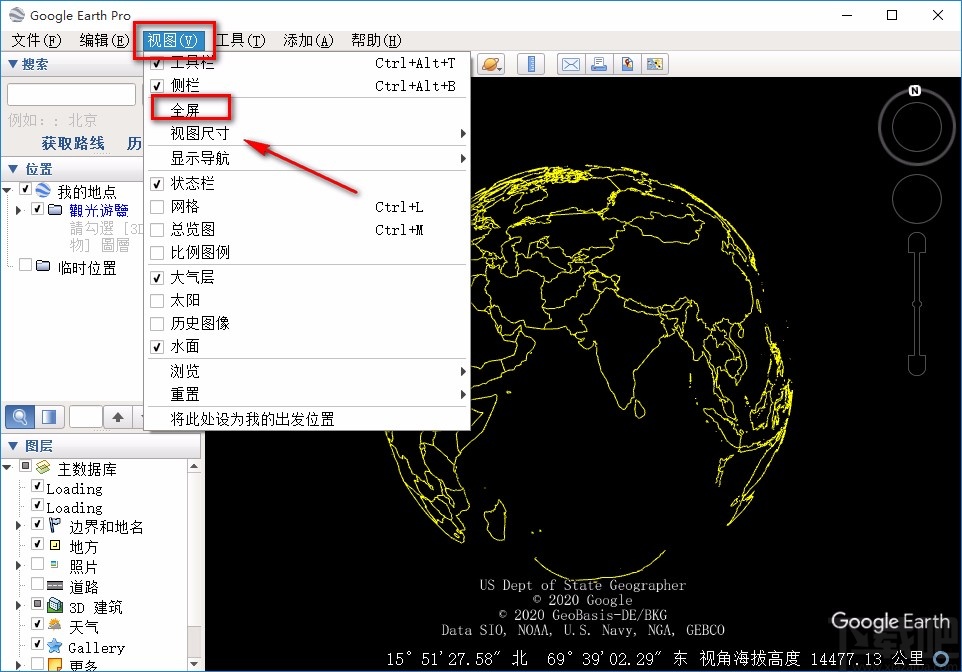The image size is (962, 672).
Task: Expand the 边界和地名 layer
Action: [x=18, y=525]
